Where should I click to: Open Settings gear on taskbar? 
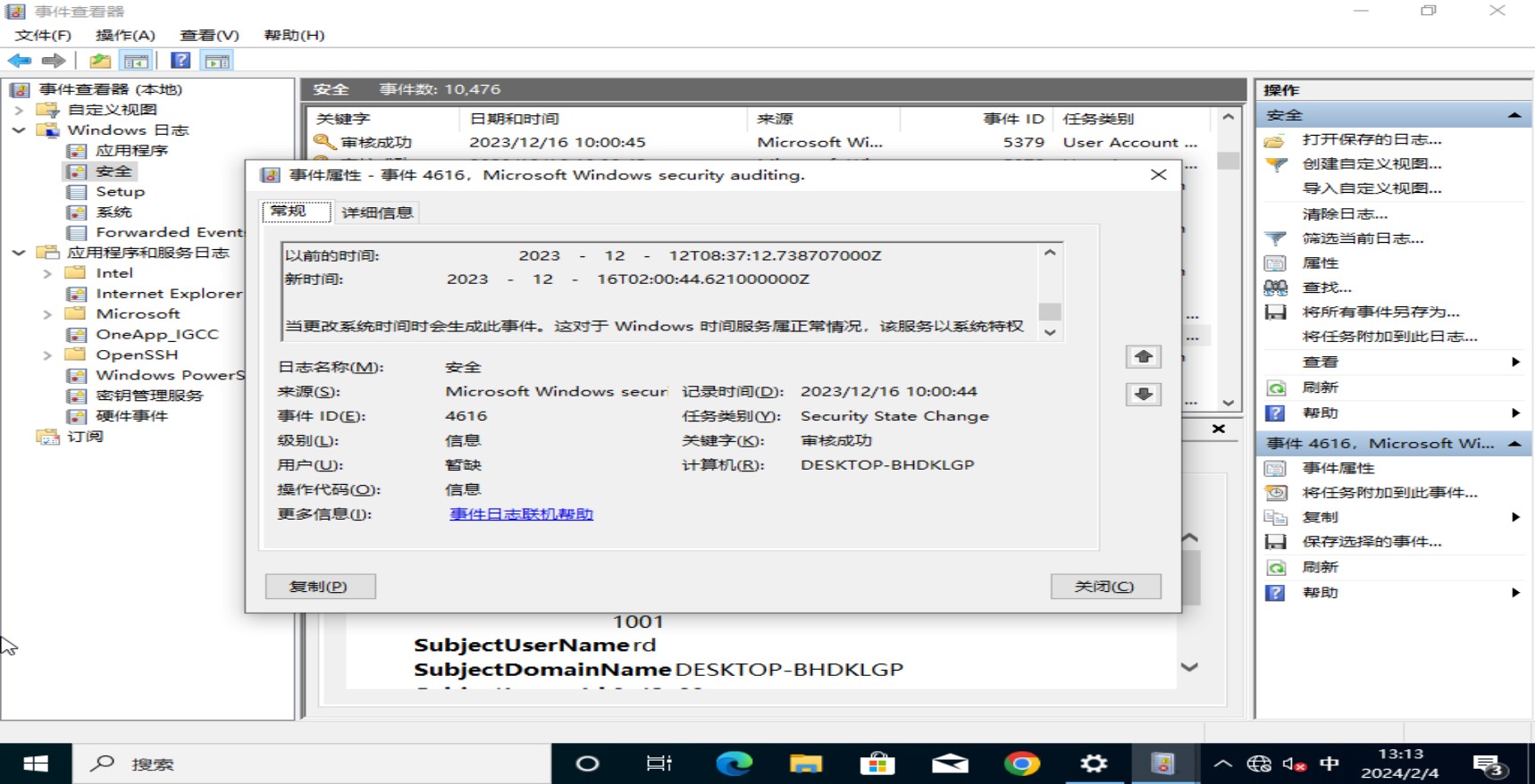(1094, 763)
